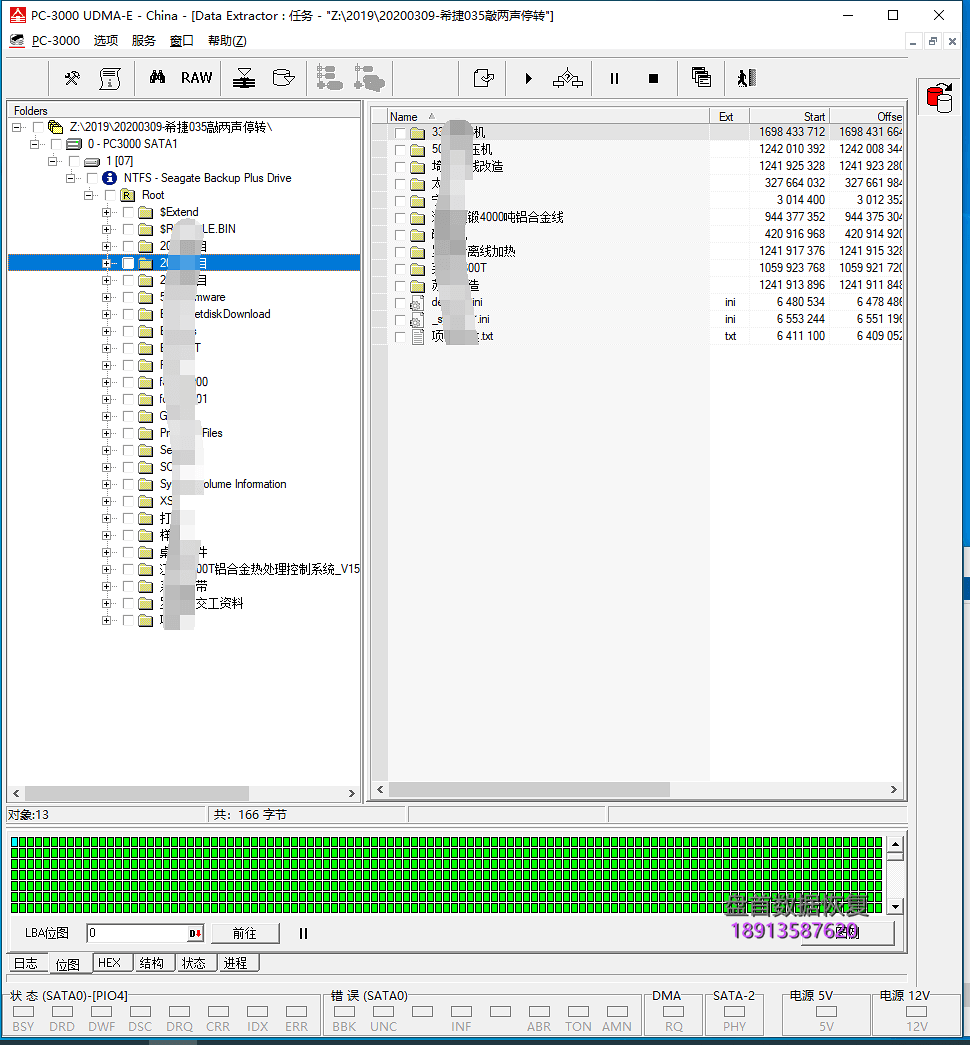Sort by the Ext column header

pyautogui.click(x=729, y=117)
